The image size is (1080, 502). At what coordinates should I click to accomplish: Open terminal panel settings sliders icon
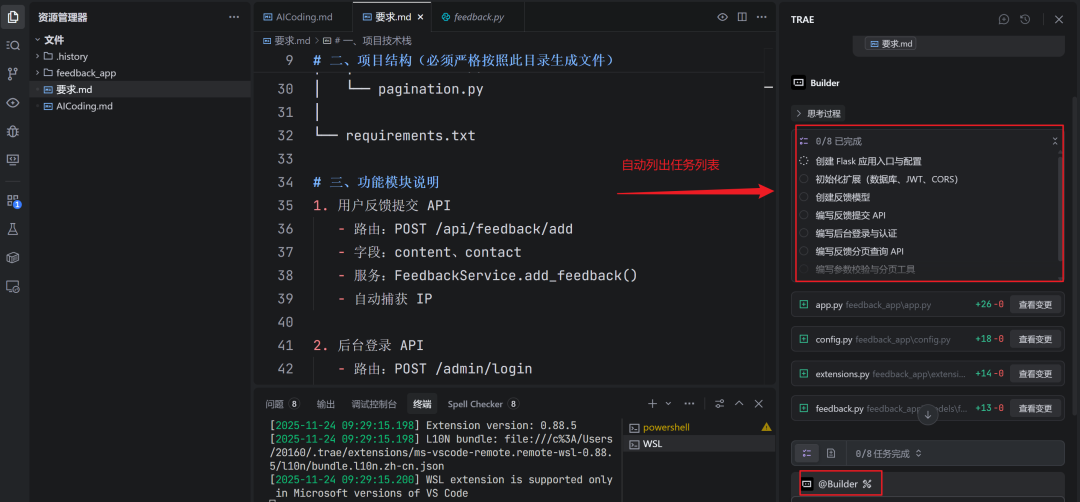pos(720,404)
